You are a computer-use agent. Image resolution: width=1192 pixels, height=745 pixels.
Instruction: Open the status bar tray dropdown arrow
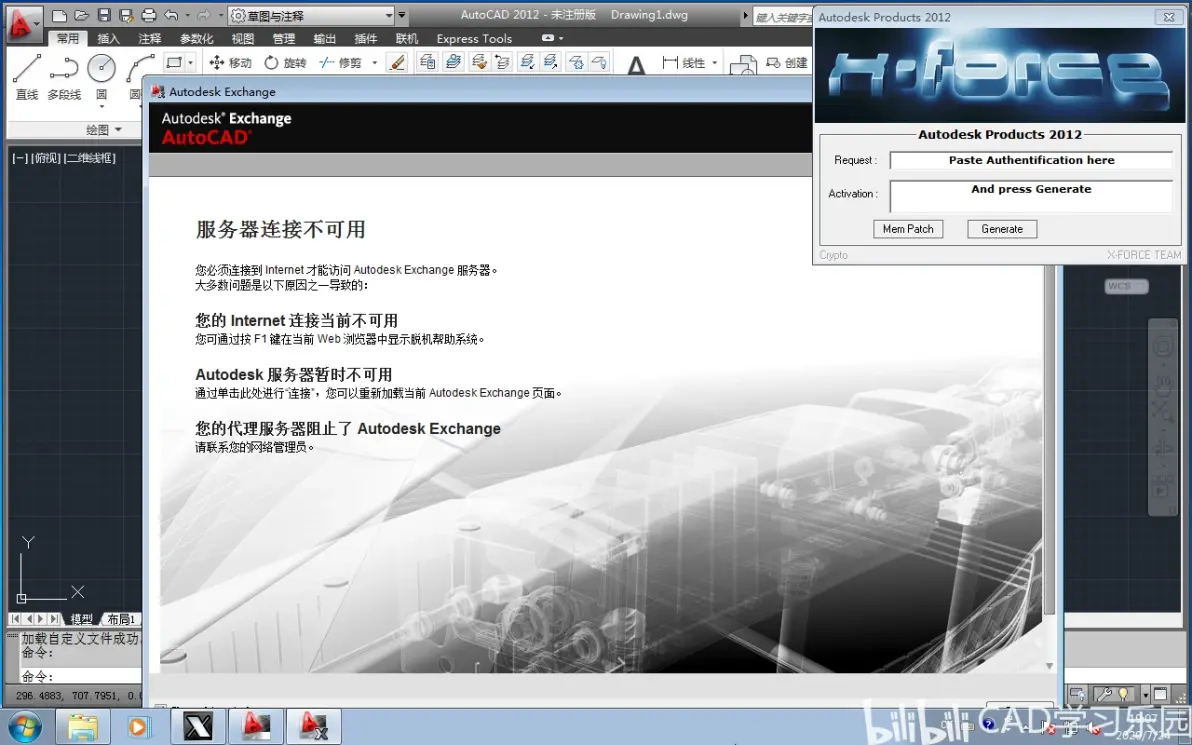(1145, 695)
